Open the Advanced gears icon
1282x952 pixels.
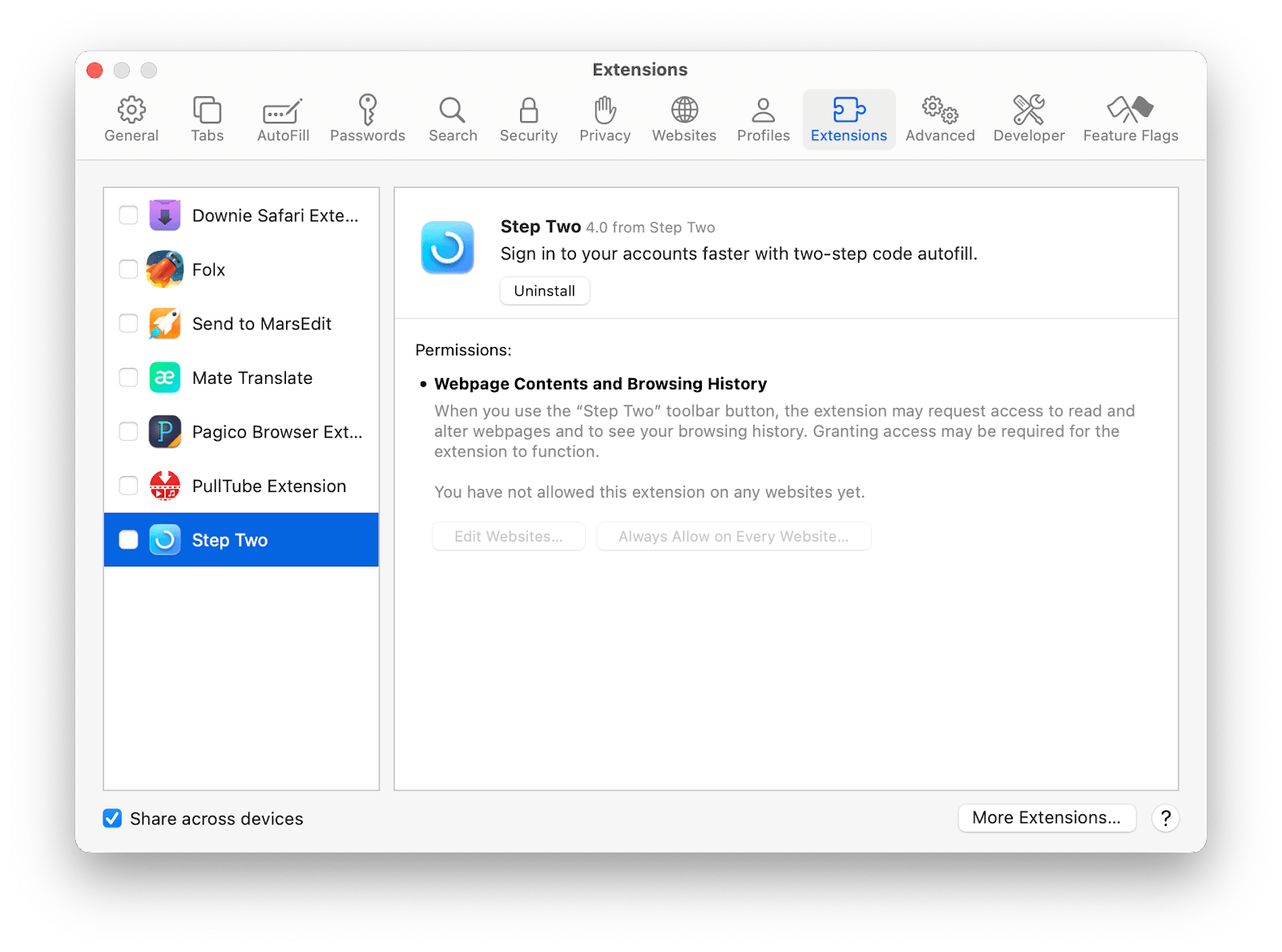click(x=940, y=110)
